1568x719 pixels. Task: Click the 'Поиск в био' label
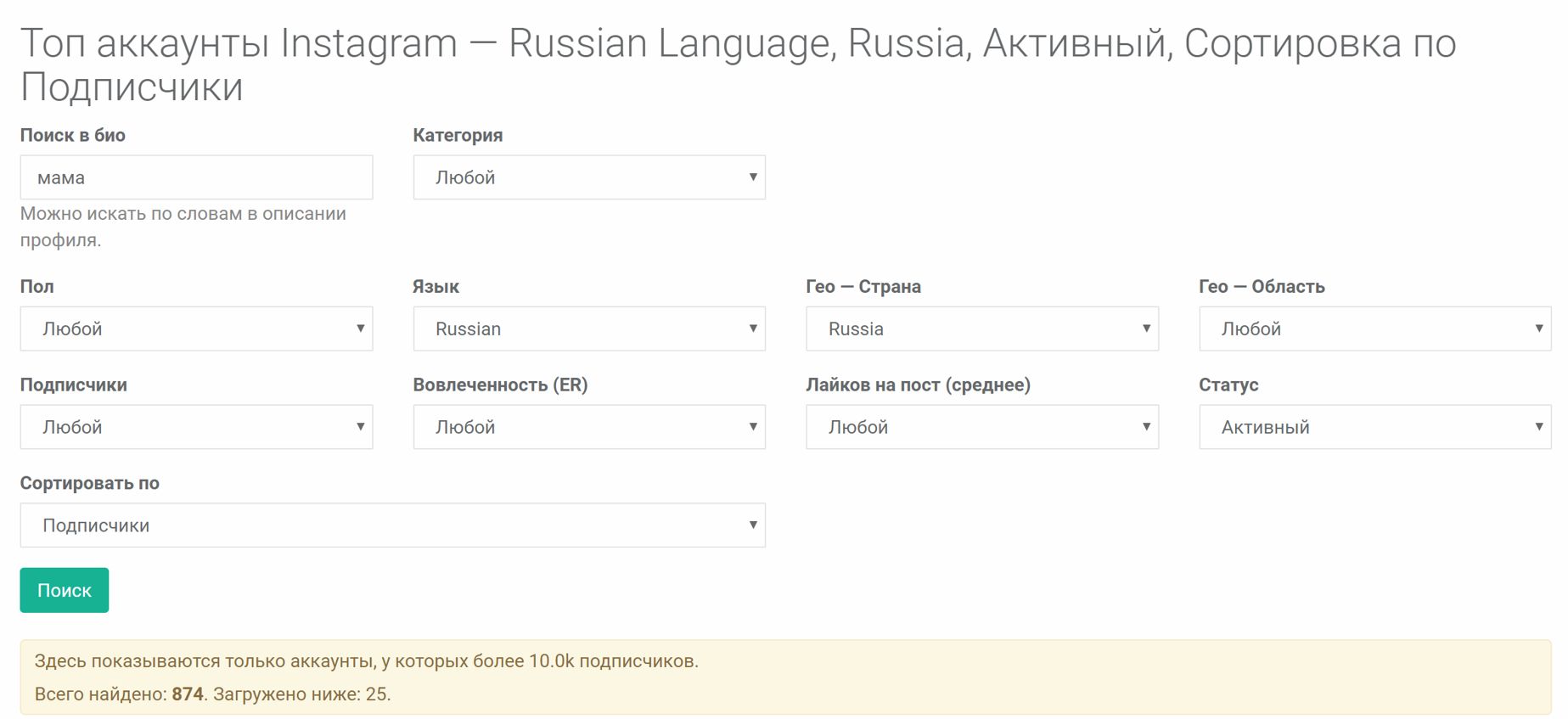73,135
